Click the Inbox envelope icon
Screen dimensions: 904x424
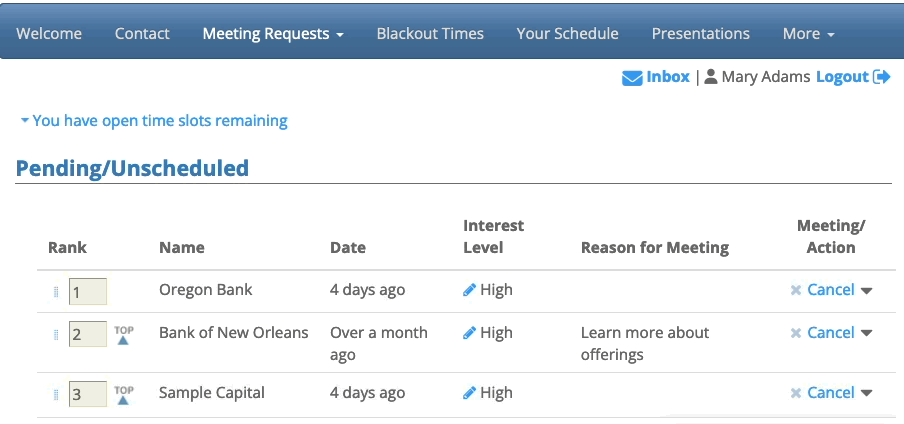pyautogui.click(x=632, y=77)
